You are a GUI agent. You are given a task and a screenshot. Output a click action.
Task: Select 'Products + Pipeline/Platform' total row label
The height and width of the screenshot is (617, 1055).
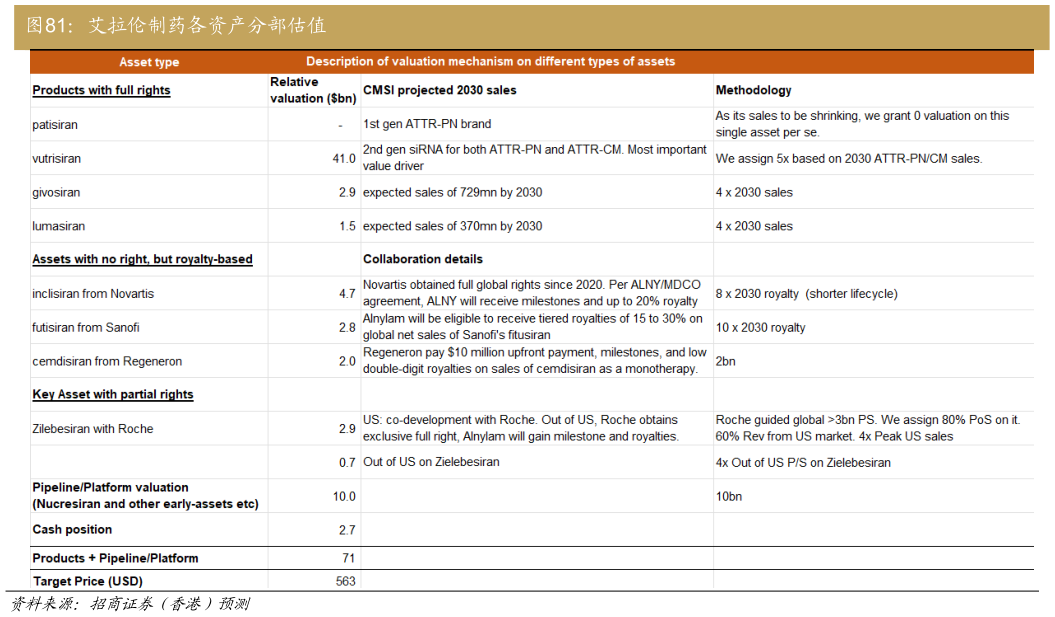tap(115, 558)
